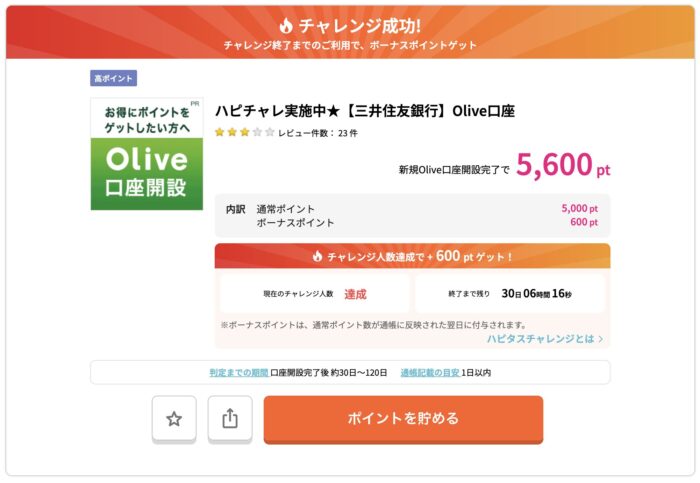Click the third yellow review star

click(245, 132)
